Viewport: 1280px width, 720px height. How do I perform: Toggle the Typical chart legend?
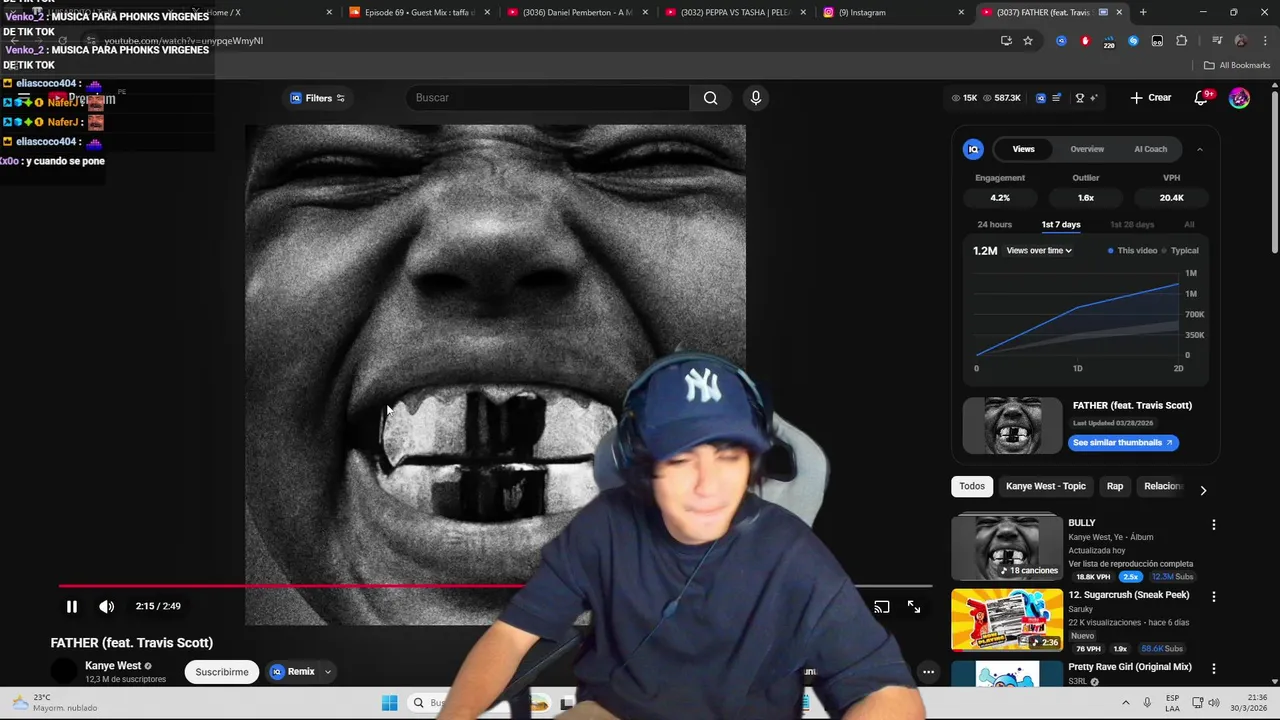(1180, 251)
